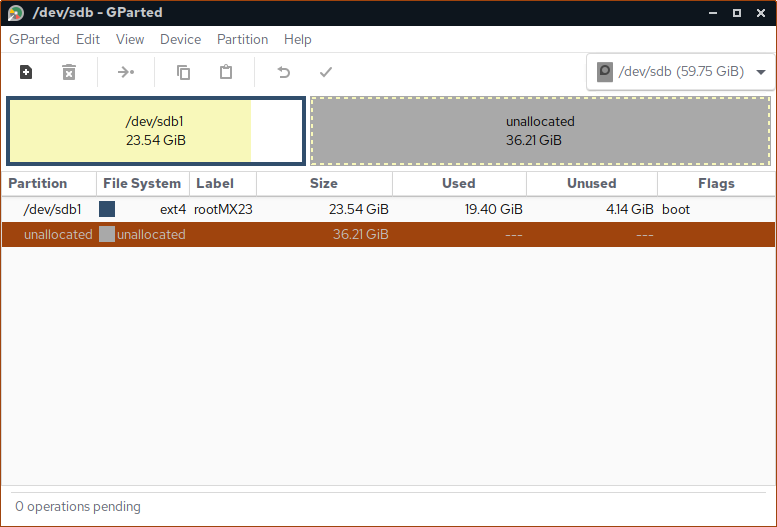Apply all operations with checkmark icon
The height and width of the screenshot is (527, 777).
tap(325, 72)
